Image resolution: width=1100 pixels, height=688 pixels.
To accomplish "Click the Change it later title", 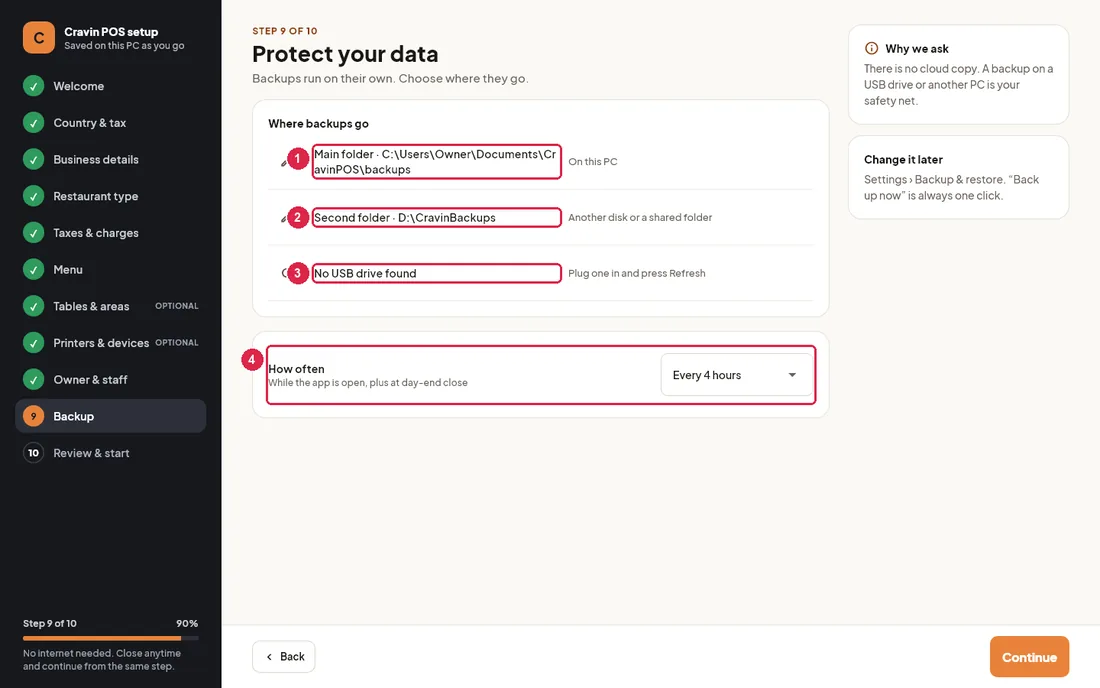I will point(903,159).
